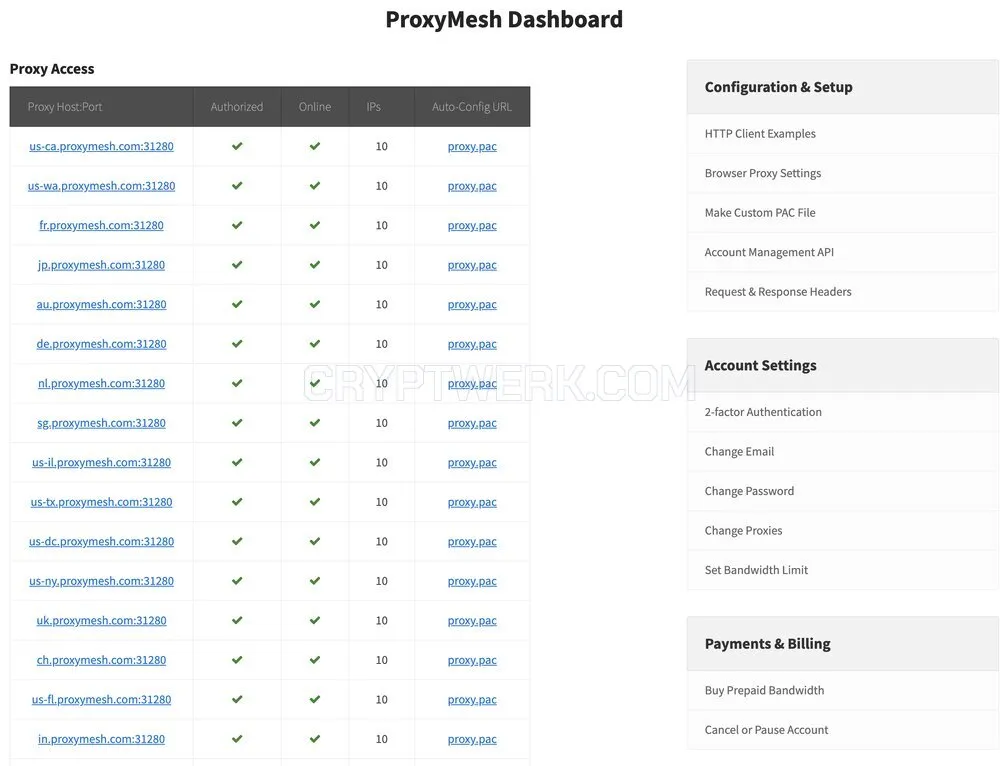Open HTTP Client Examples
Screen dimensions: 1000x766
click(760, 134)
